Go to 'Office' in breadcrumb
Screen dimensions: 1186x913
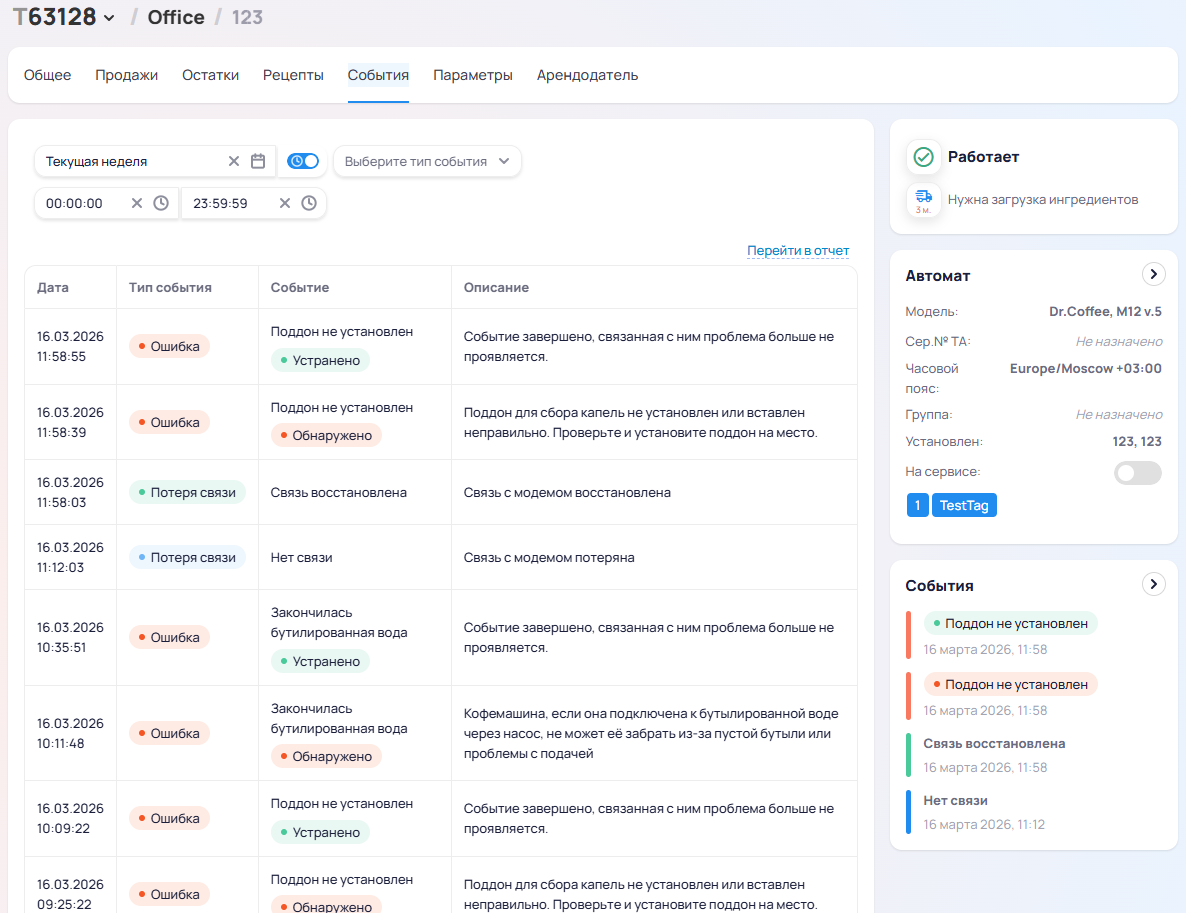(176, 17)
